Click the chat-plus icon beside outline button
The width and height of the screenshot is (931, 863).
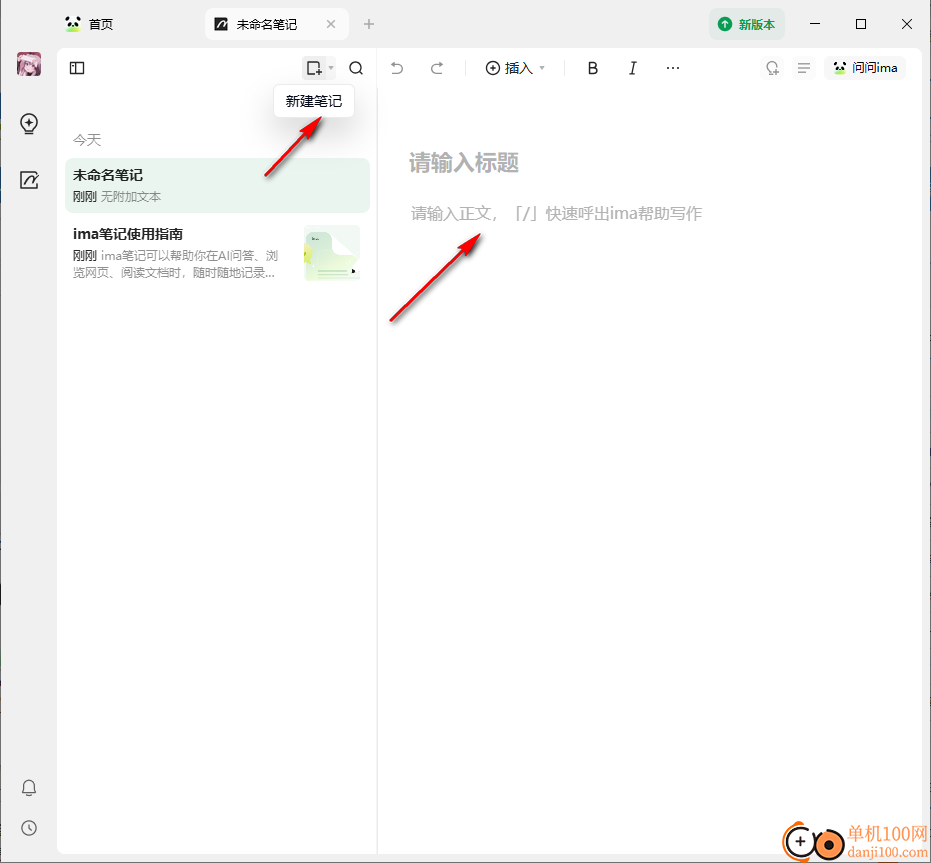coord(772,68)
